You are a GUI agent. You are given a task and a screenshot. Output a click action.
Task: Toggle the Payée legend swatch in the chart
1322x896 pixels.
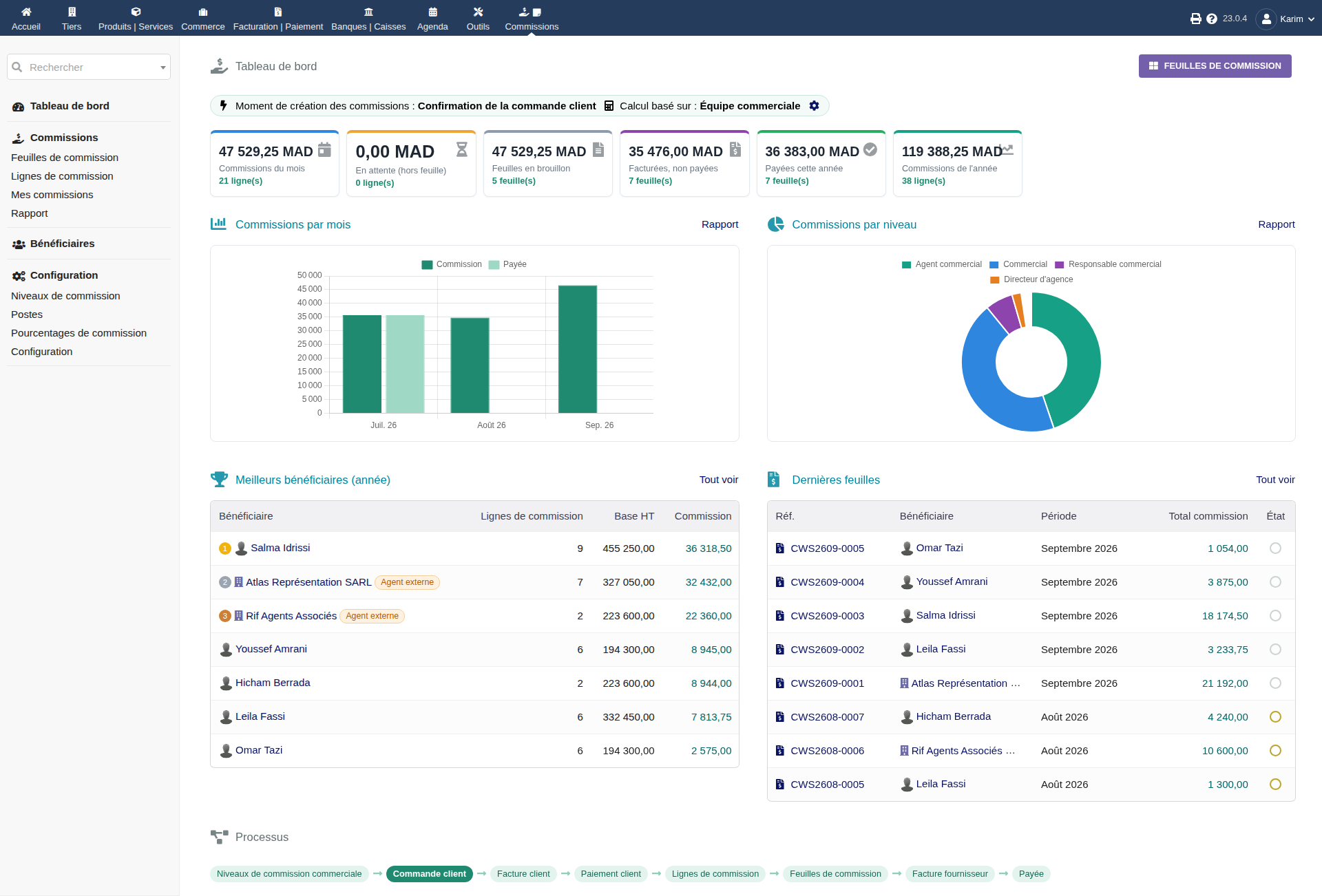[x=494, y=264]
